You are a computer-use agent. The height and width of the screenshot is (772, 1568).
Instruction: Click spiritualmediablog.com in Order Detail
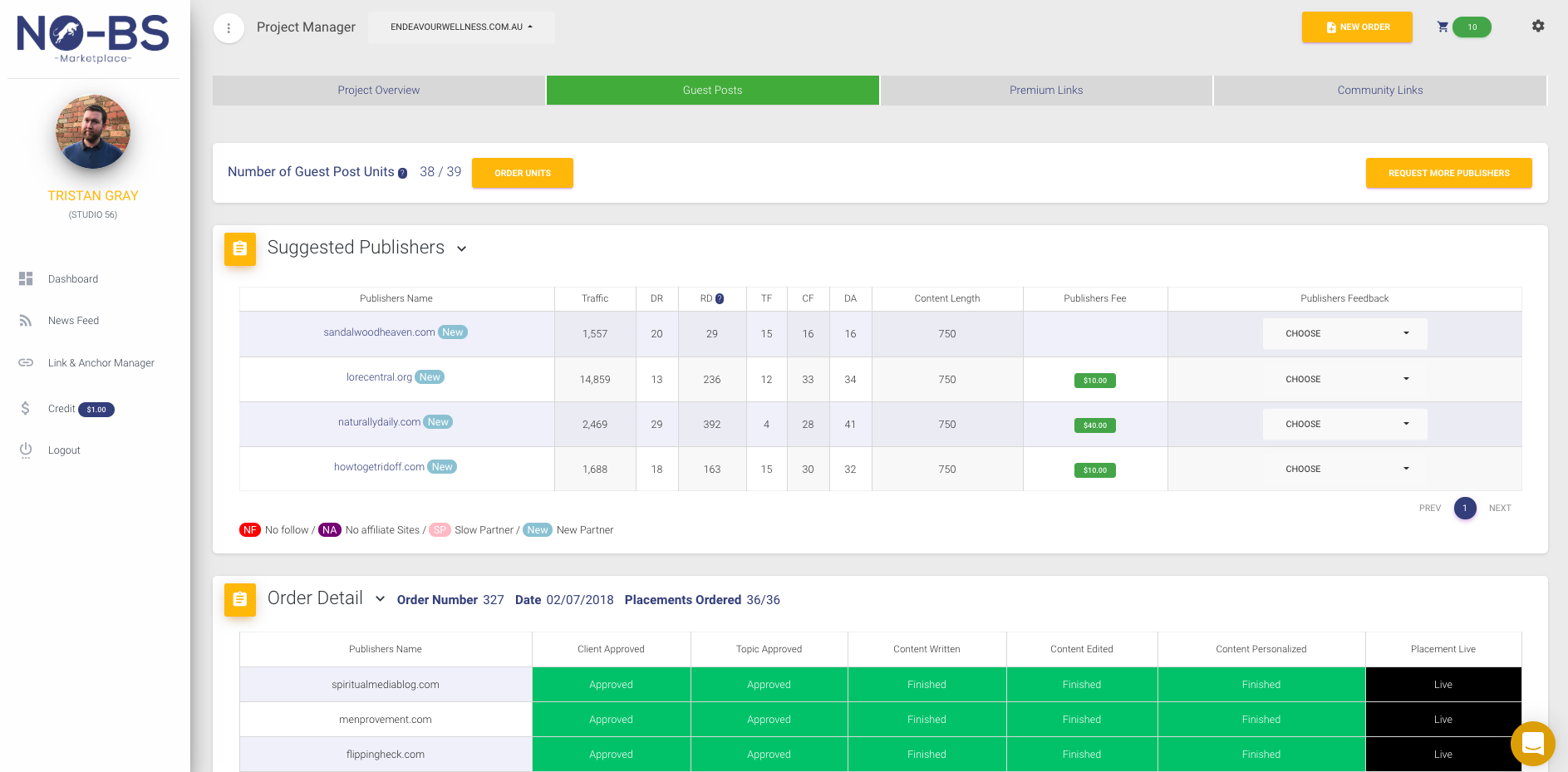[x=386, y=685]
